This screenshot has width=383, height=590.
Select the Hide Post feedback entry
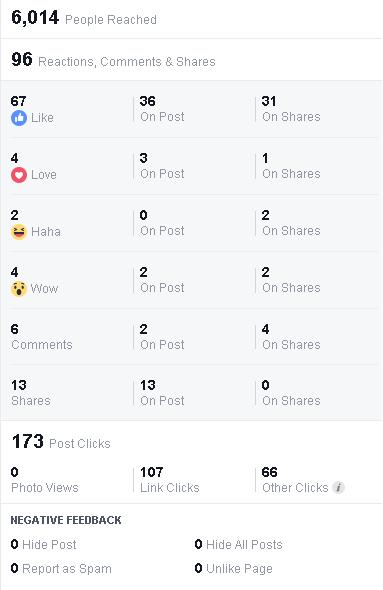pyautogui.click(x=44, y=544)
